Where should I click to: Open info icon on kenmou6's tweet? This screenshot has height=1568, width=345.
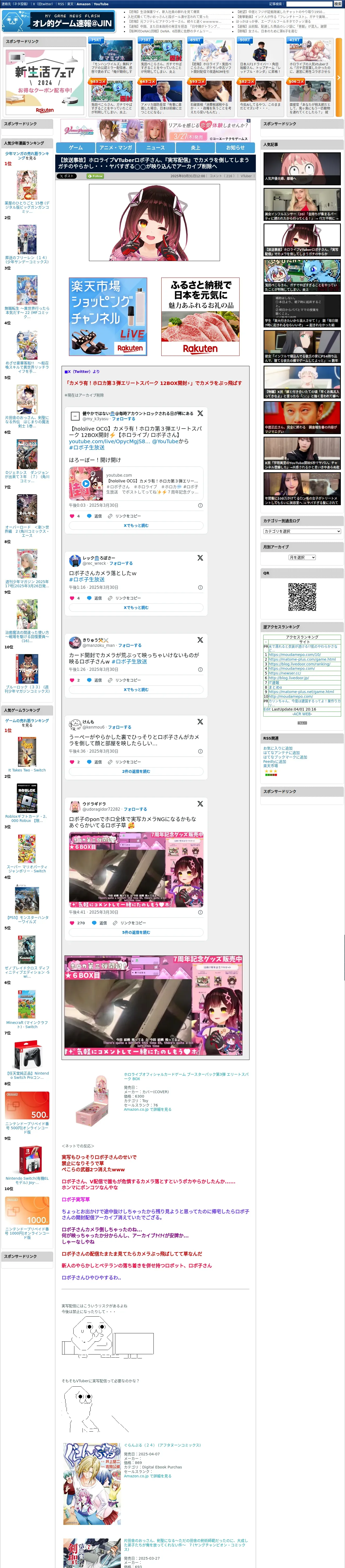click(x=200, y=751)
